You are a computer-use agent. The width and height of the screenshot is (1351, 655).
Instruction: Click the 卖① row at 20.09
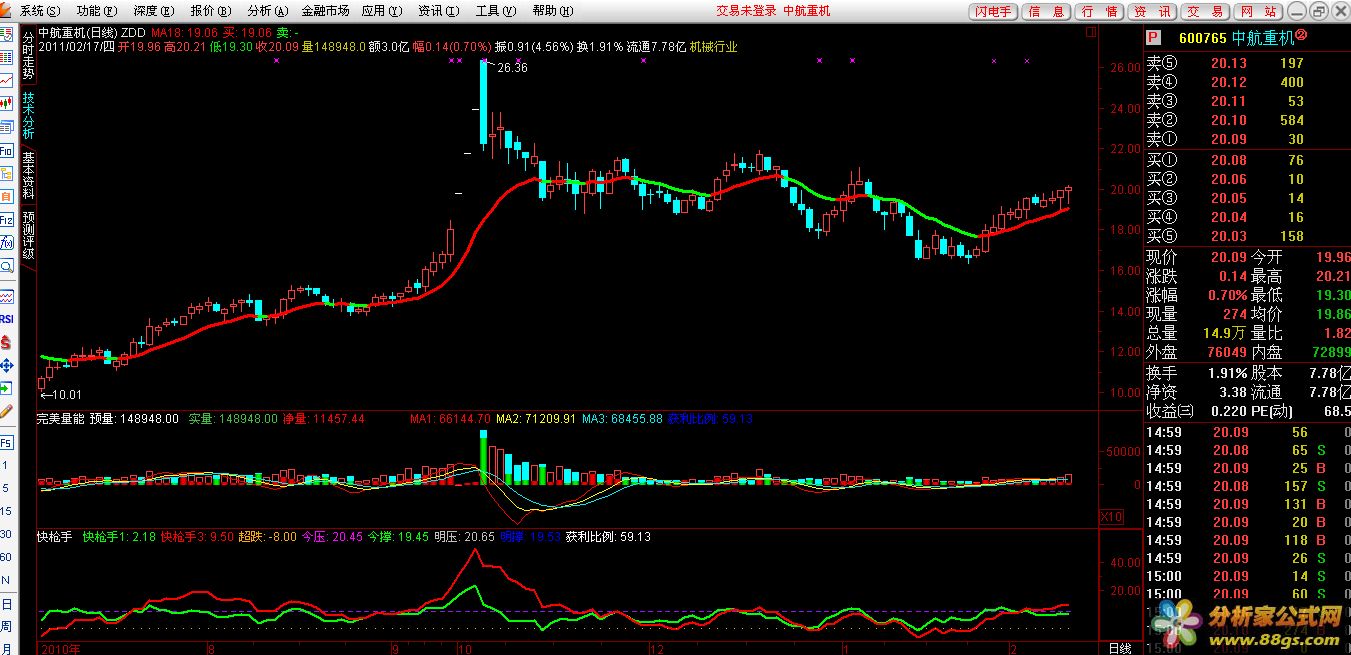pos(1246,140)
